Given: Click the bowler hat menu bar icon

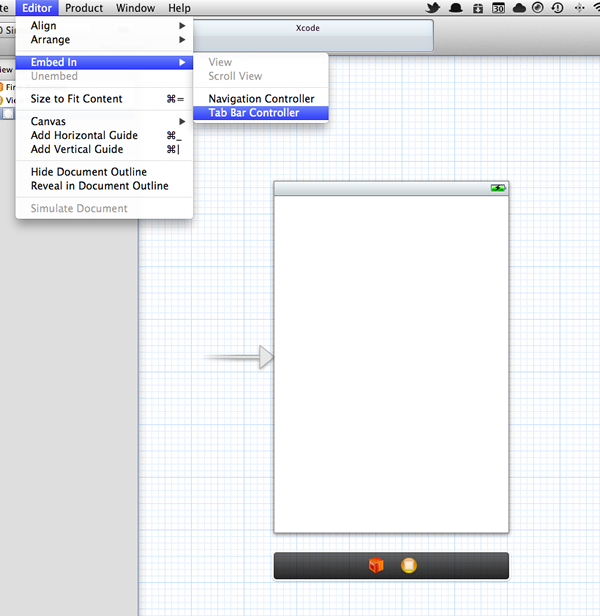Looking at the screenshot, I should [x=456, y=8].
